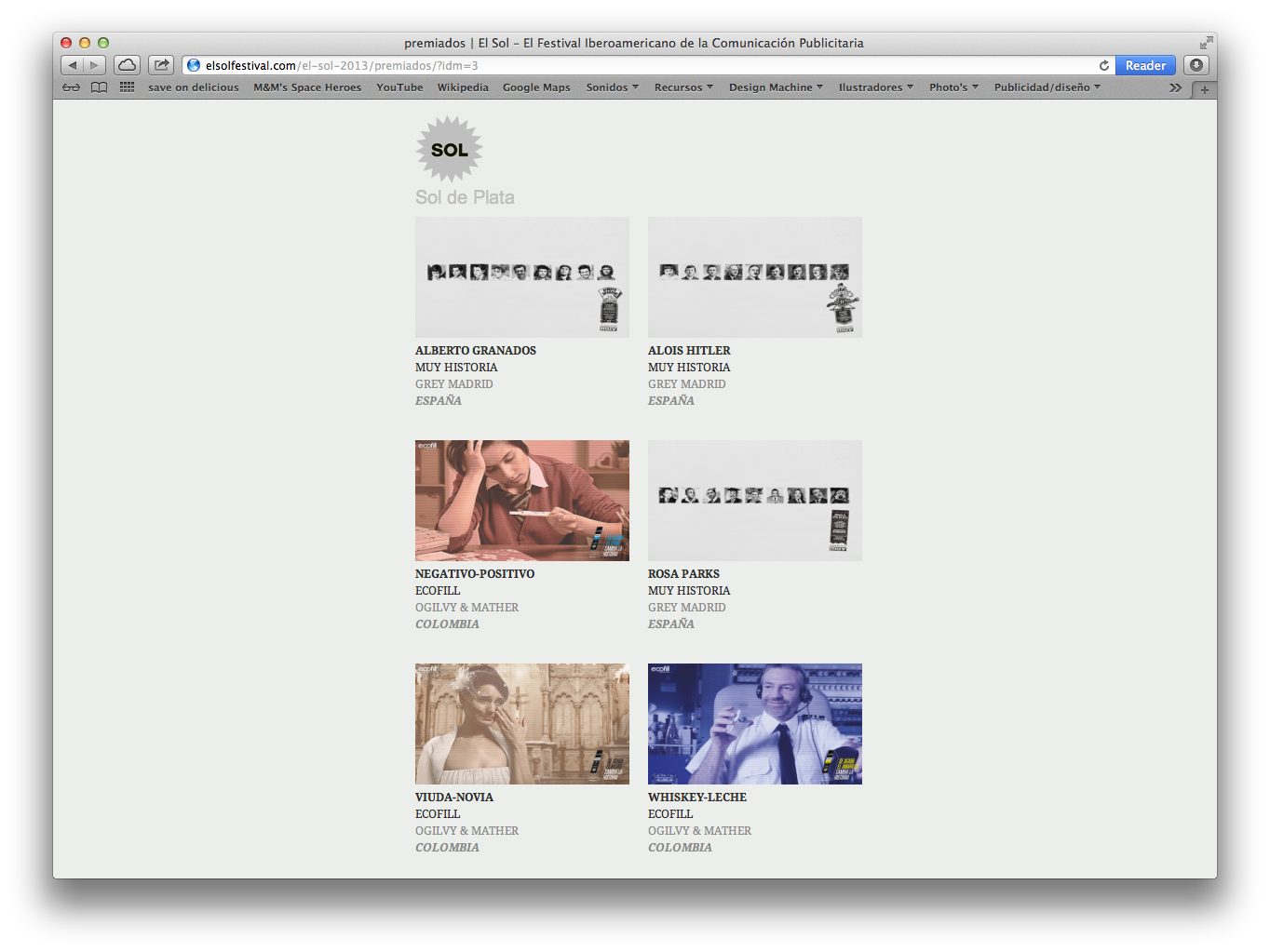1270x952 pixels.
Task: Open the M&M's Space Heroes bookmark
Action: (x=307, y=87)
